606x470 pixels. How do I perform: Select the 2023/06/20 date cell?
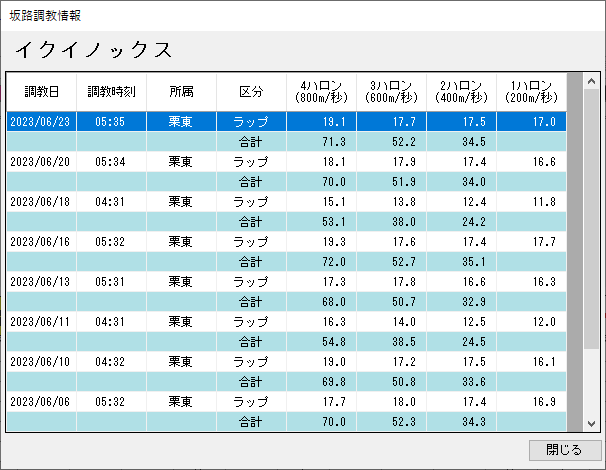tap(41, 162)
